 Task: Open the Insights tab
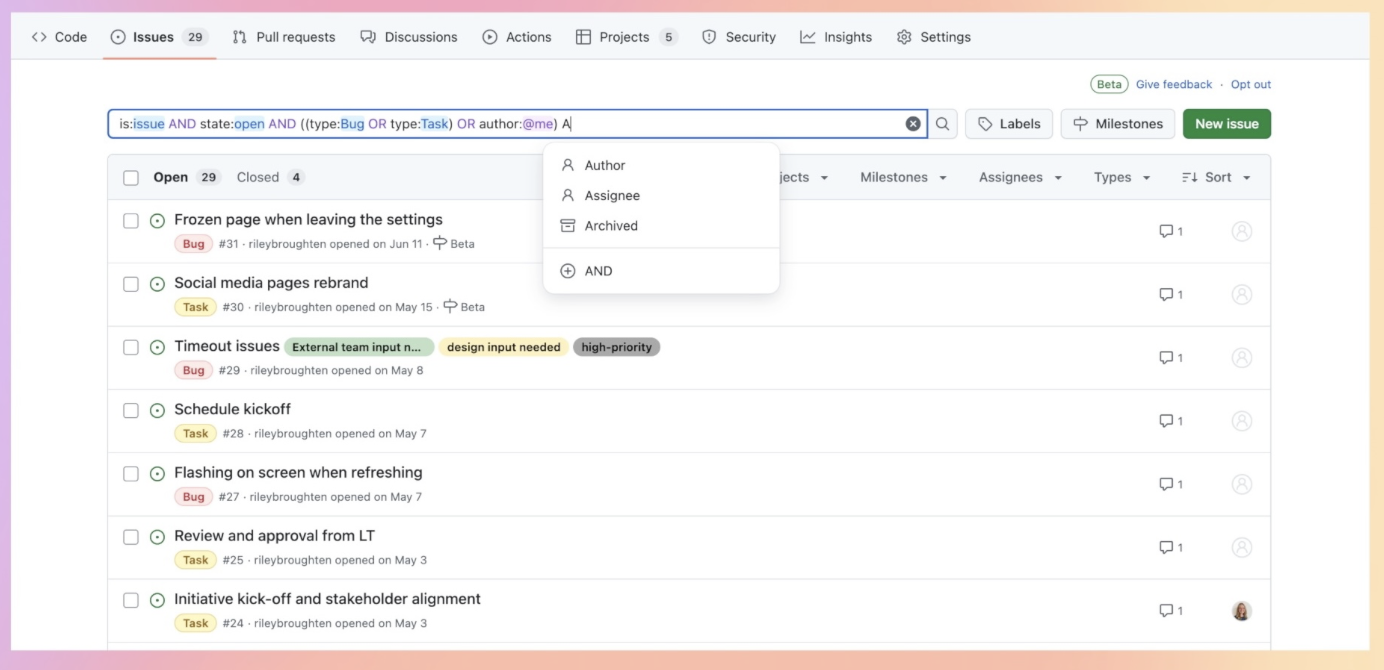coord(836,37)
